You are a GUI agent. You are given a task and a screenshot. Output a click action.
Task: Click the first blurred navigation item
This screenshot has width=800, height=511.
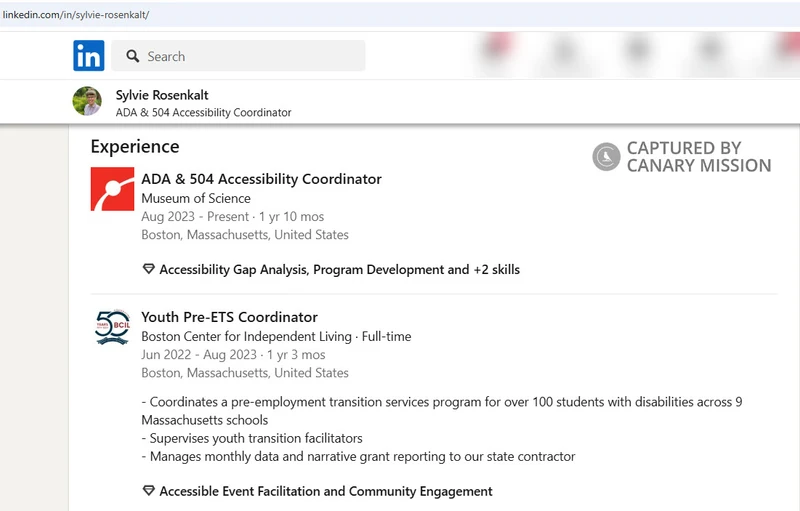pyautogui.click(x=497, y=50)
